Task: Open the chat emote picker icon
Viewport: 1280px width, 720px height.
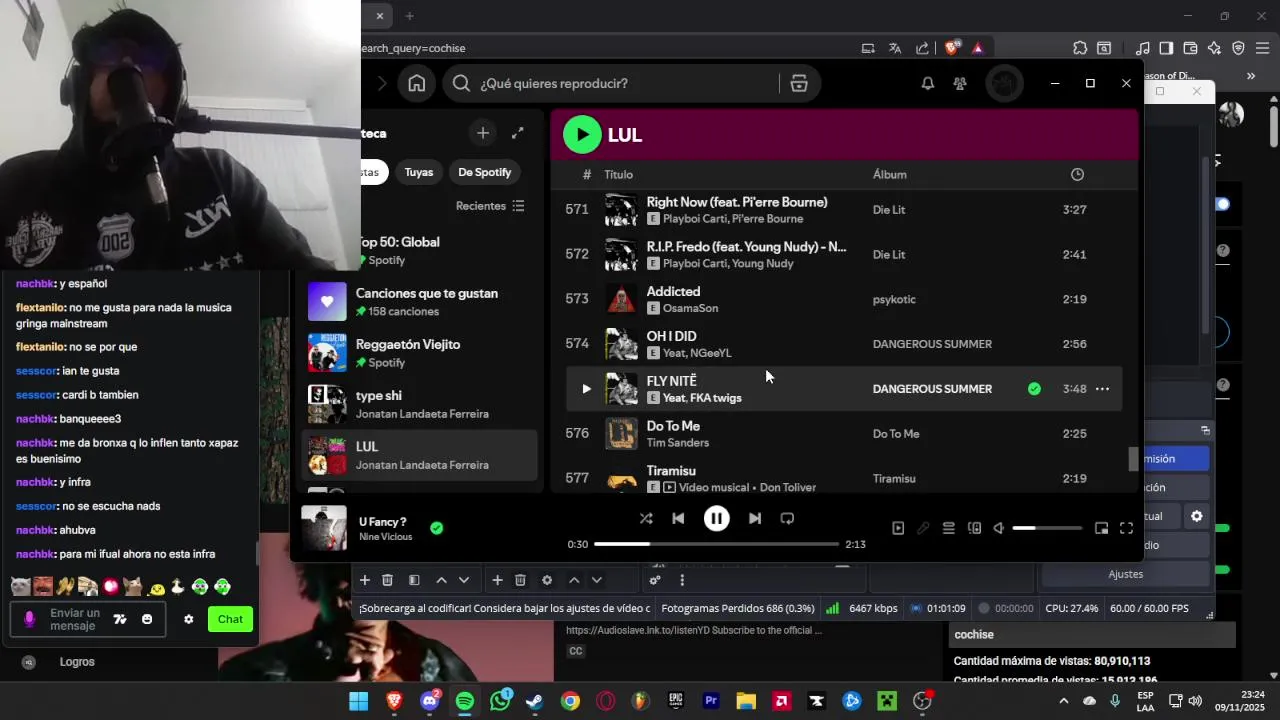Action: [x=147, y=619]
